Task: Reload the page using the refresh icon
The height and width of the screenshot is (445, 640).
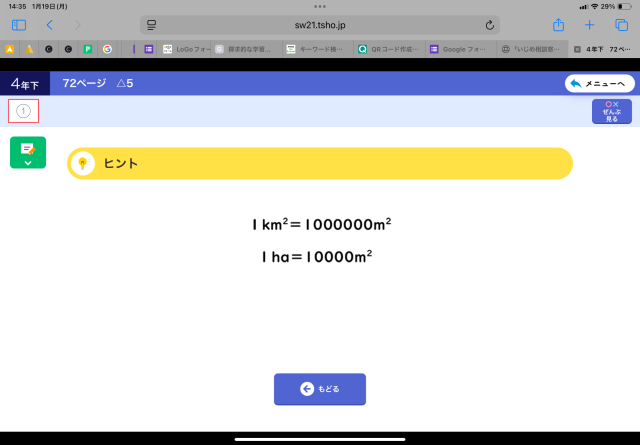Action: pyautogui.click(x=490, y=24)
